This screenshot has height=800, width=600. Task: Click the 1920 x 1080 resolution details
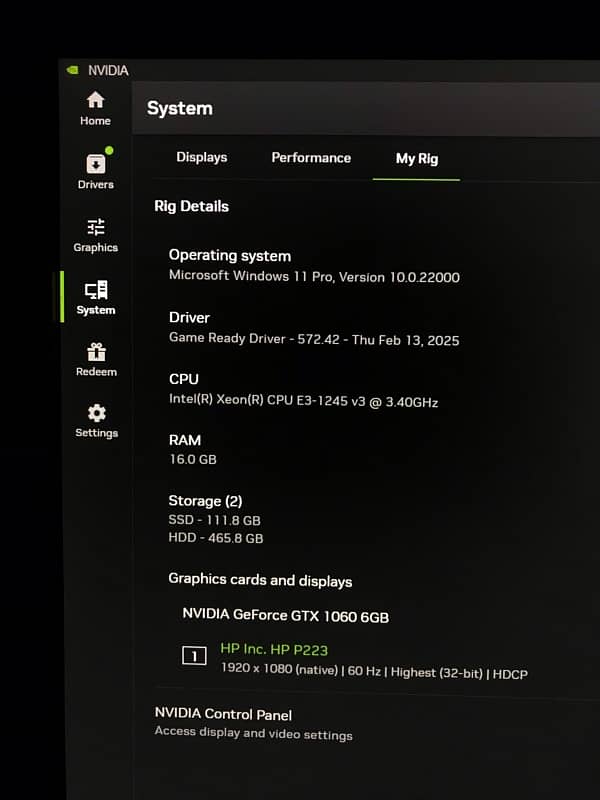(374, 671)
